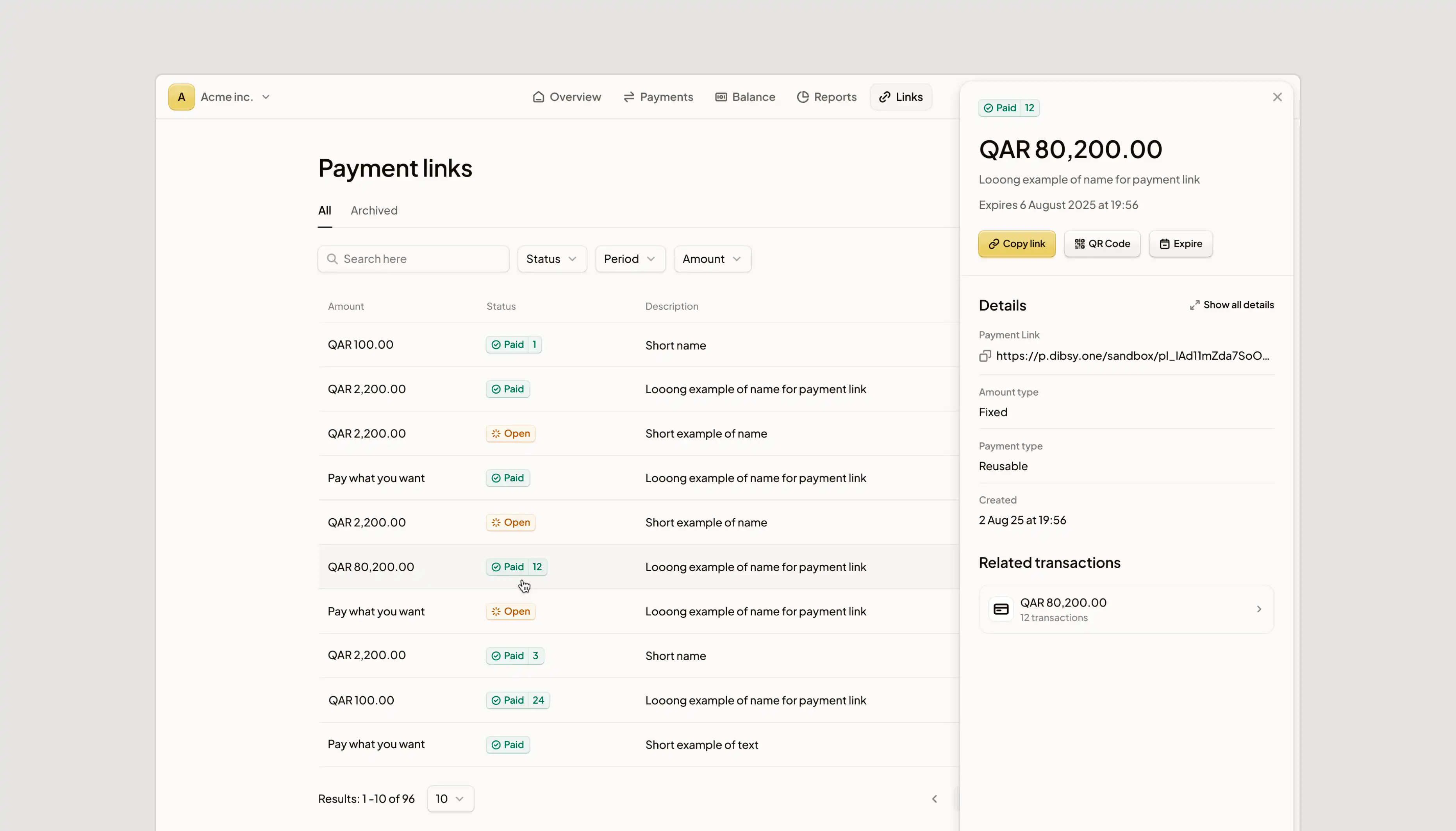Click the copy icon beside payment link URL
Image resolution: width=1456 pixels, height=831 pixels.
(x=985, y=356)
